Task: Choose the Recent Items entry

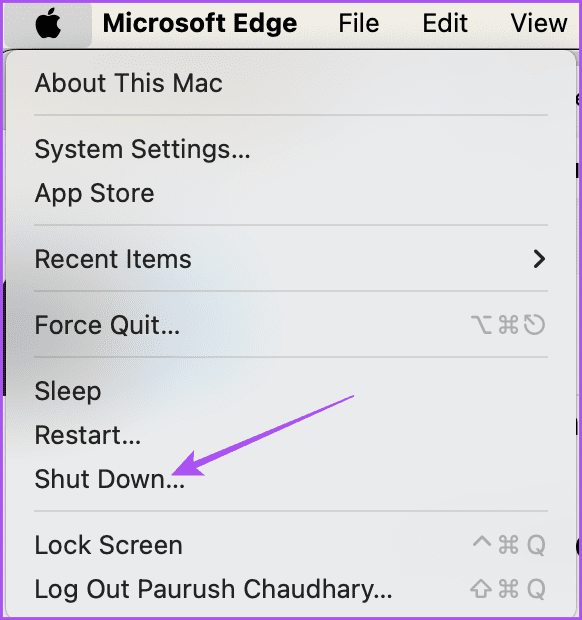Action: click(x=291, y=259)
